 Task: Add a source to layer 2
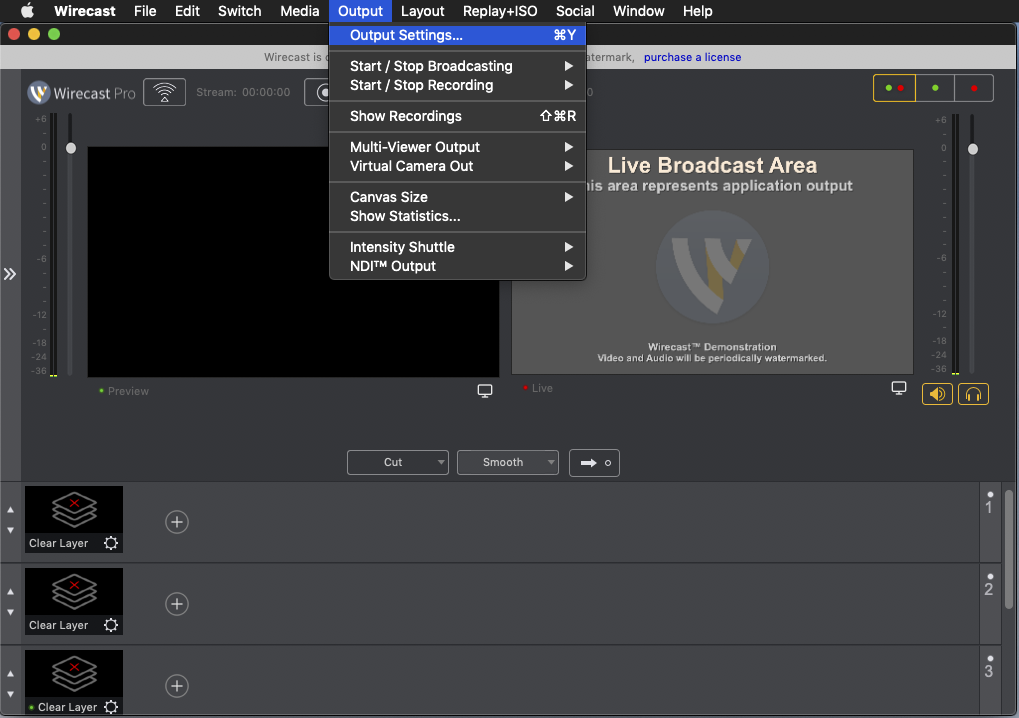(x=177, y=604)
